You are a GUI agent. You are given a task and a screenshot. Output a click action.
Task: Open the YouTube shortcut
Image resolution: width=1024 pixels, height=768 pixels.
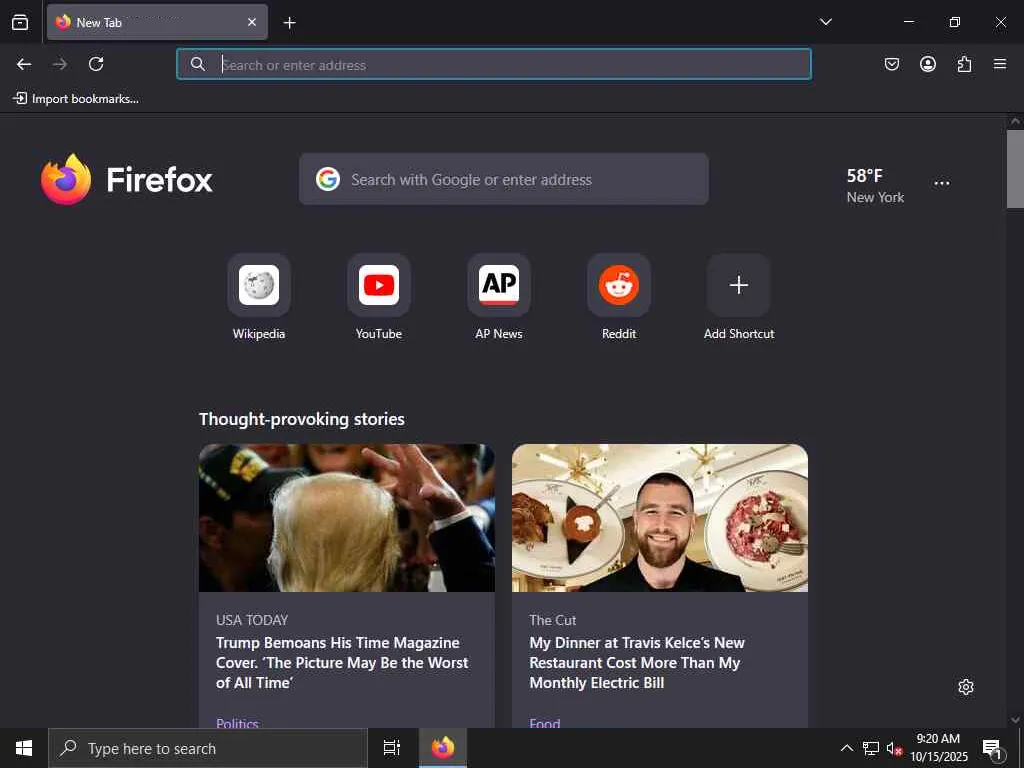[379, 298]
